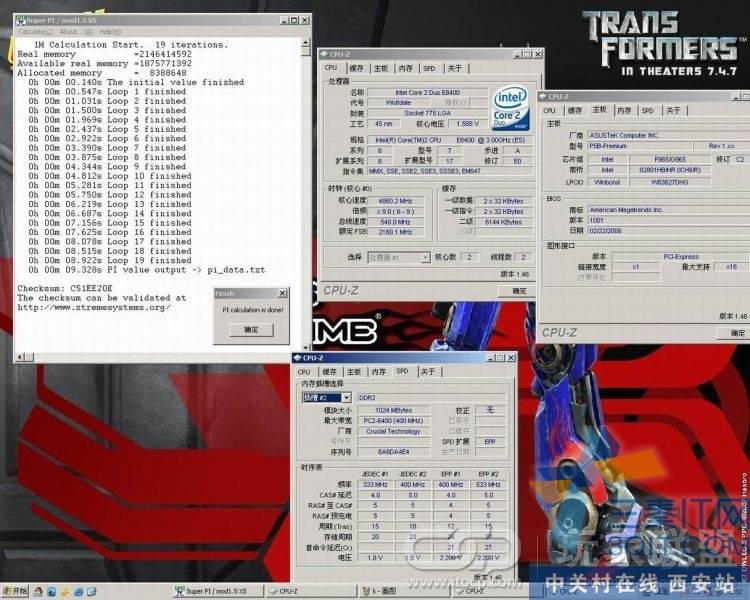750x600 pixels.
Task: Click the BIOS date field '02/22/2008'
Action: click(x=668, y=231)
